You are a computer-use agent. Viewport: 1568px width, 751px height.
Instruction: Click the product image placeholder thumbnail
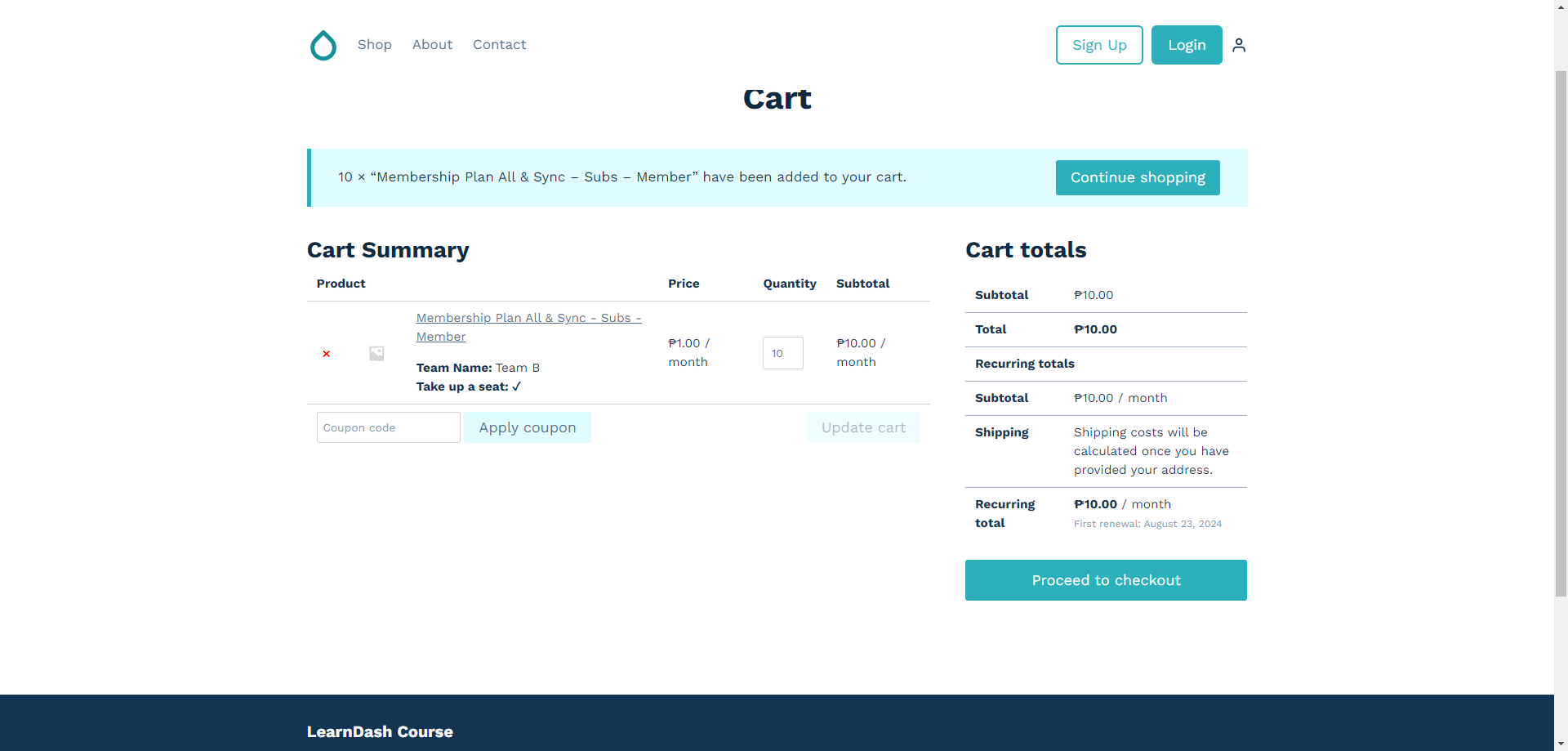click(x=376, y=353)
